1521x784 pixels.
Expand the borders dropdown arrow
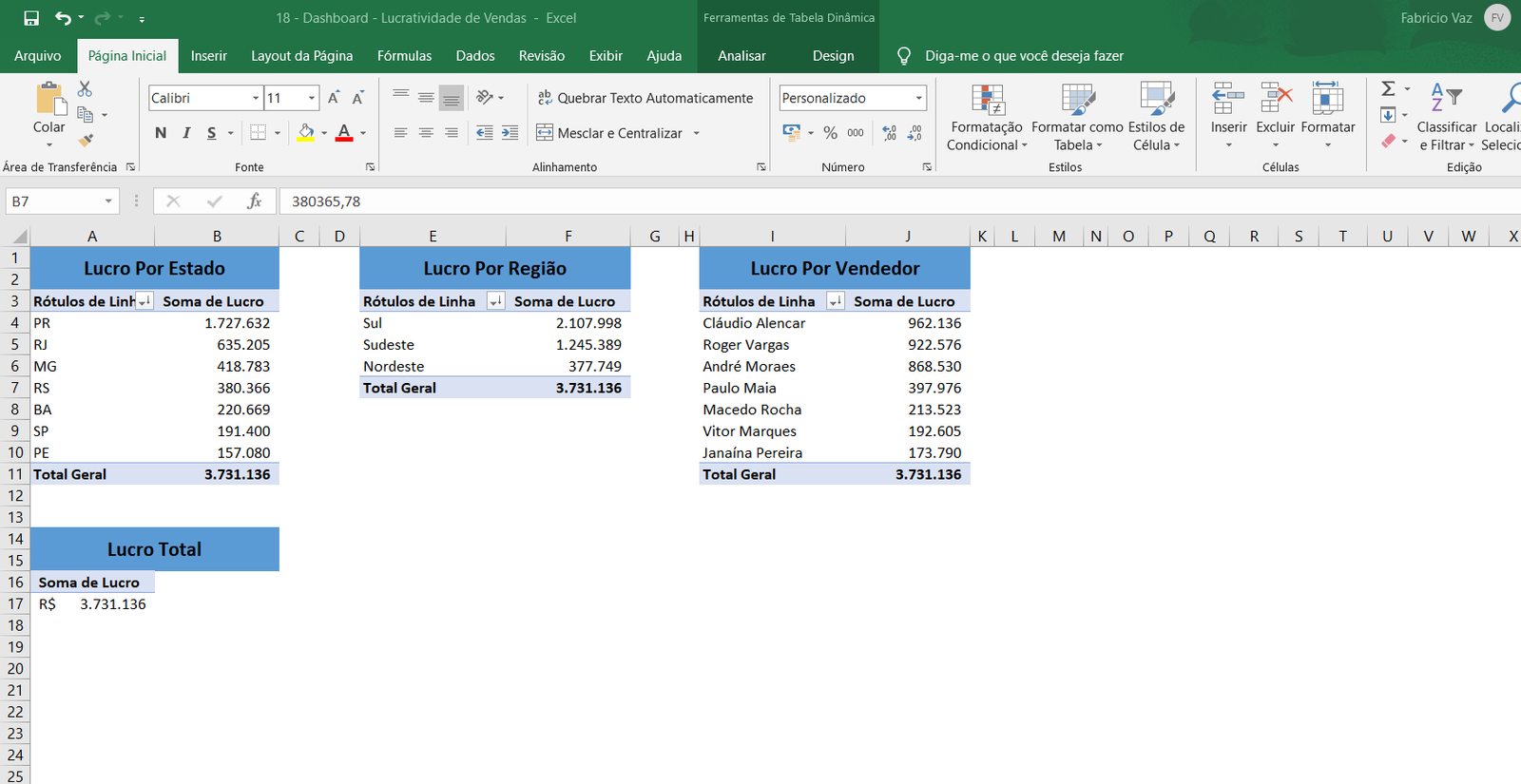click(278, 133)
